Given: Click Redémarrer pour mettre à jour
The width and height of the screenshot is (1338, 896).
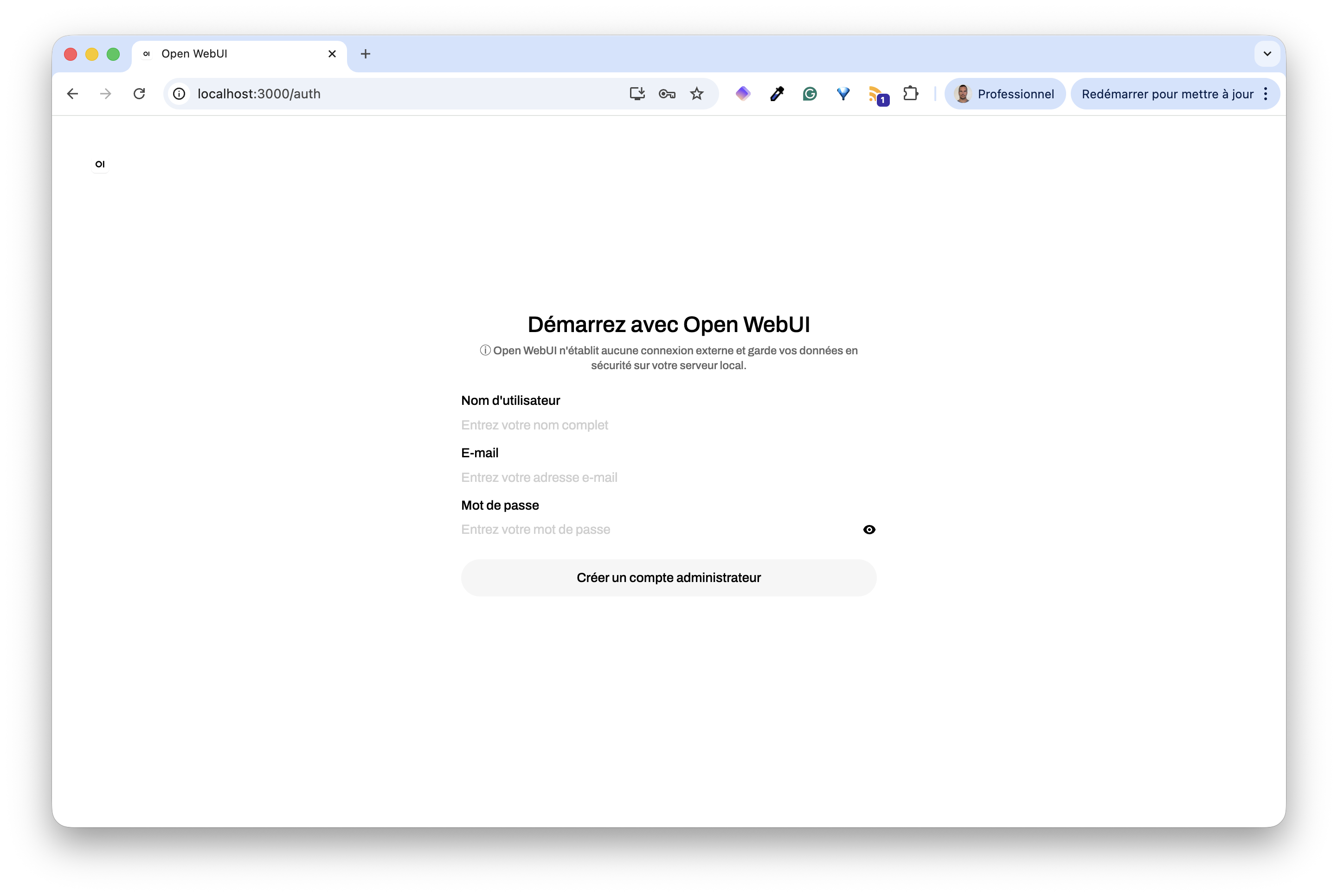Looking at the screenshot, I should click(x=1167, y=94).
